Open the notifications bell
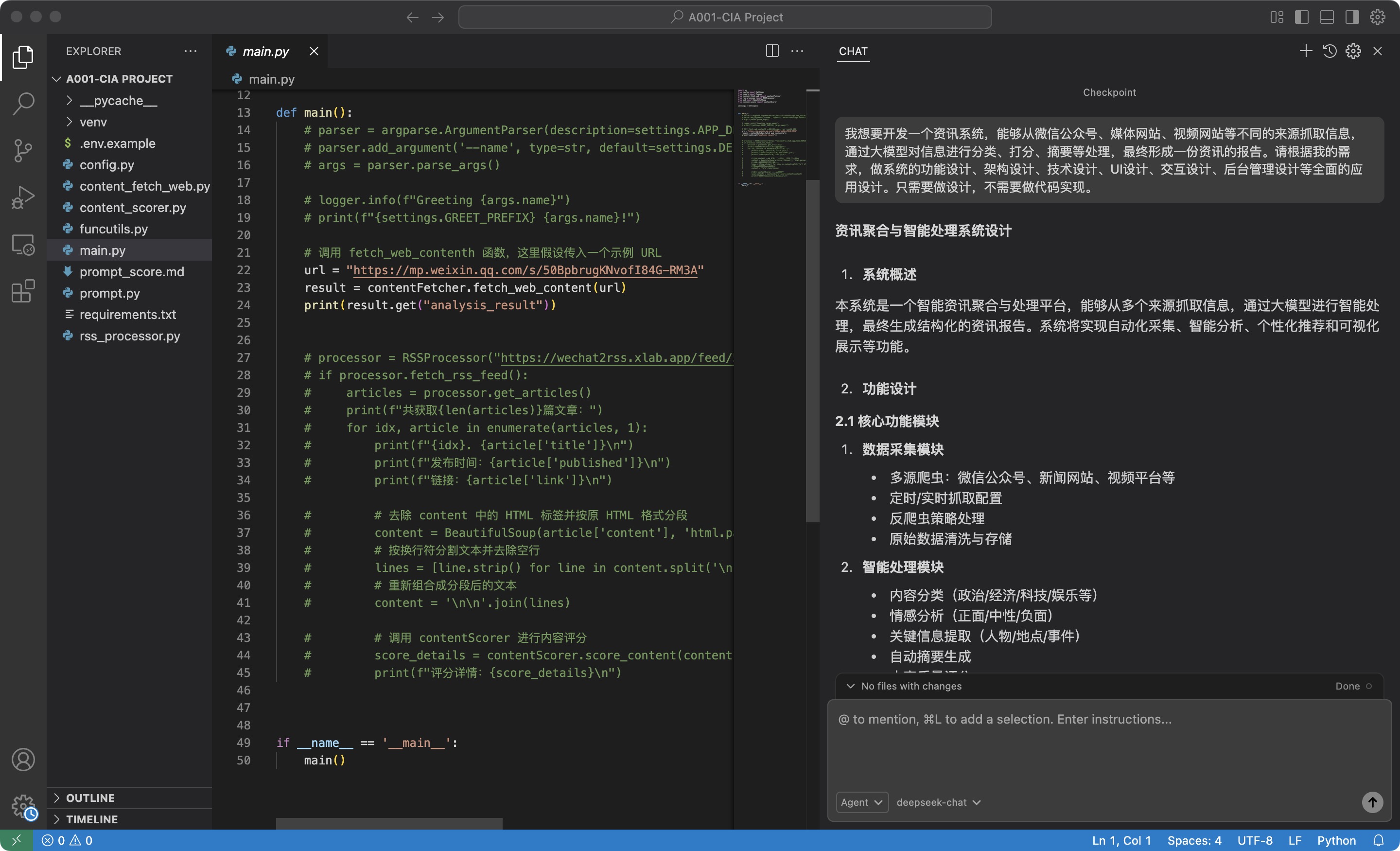 1379,840
